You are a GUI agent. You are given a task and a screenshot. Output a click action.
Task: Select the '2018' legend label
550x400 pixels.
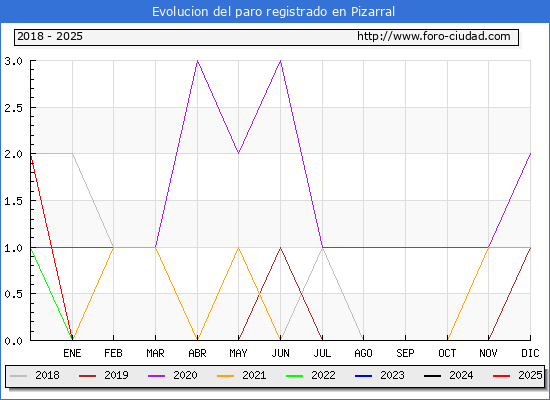(47, 375)
